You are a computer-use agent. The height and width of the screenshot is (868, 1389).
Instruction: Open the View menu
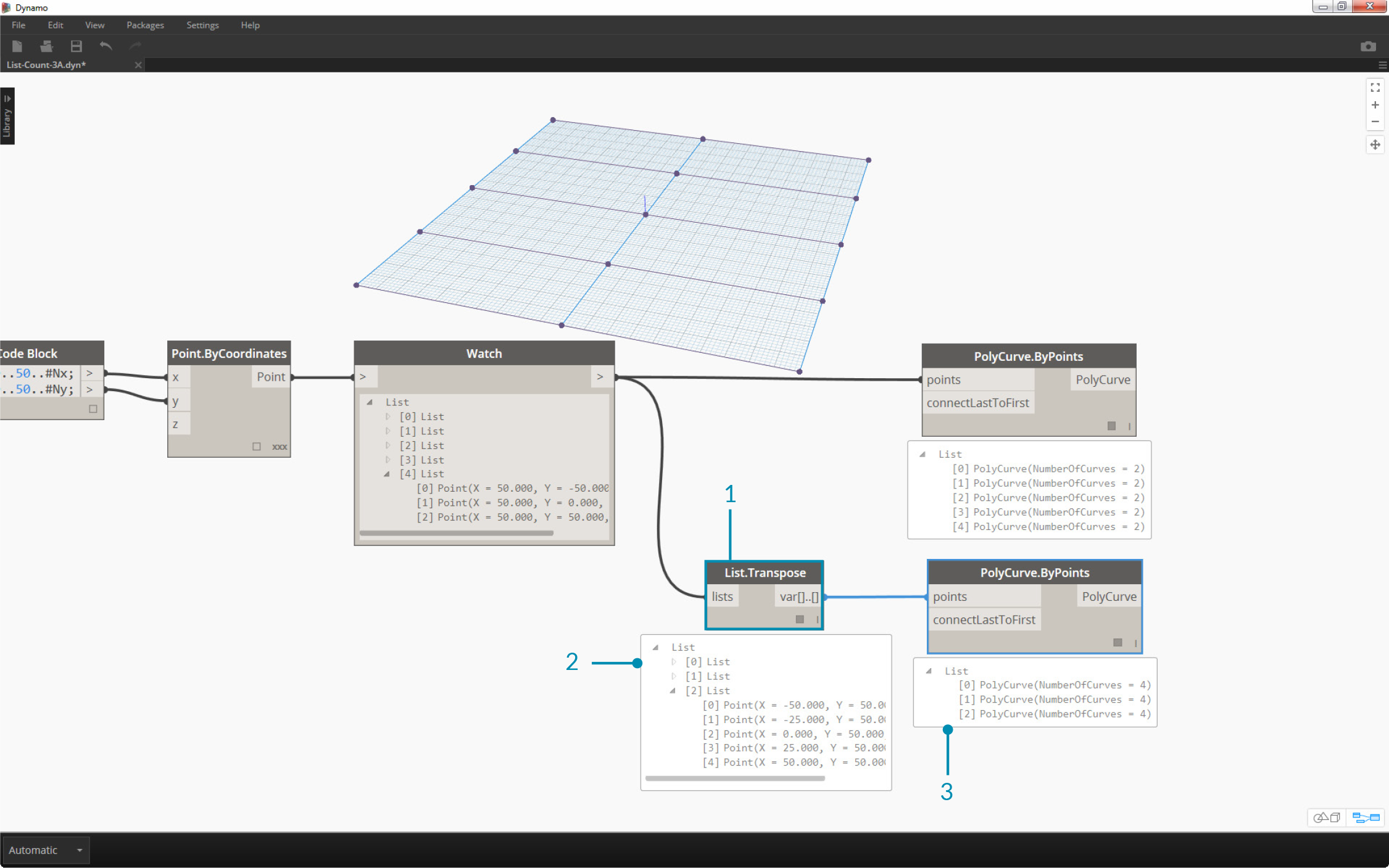click(x=95, y=24)
